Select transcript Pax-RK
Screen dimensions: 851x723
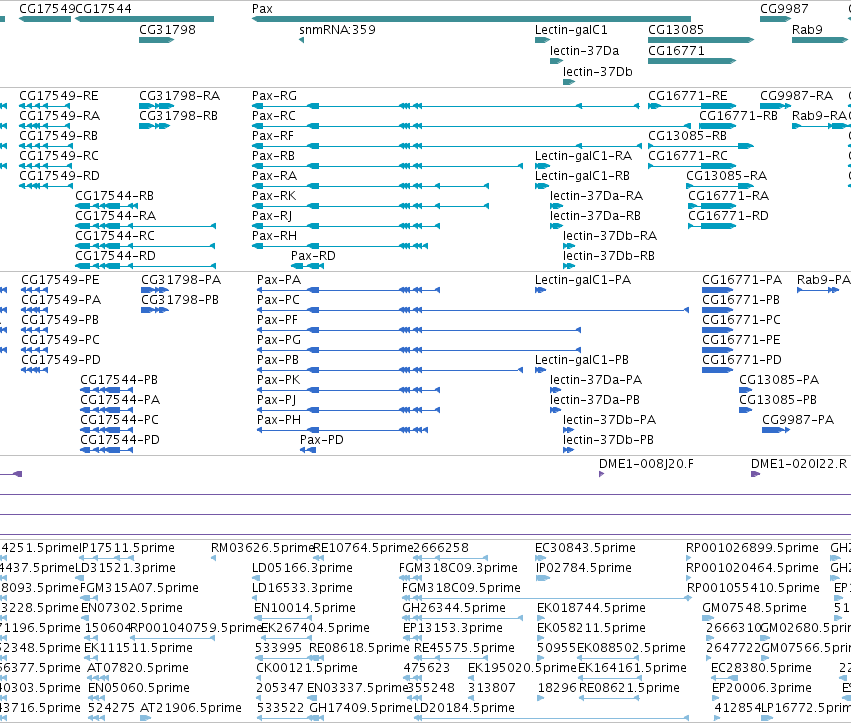click(x=370, y=206)
